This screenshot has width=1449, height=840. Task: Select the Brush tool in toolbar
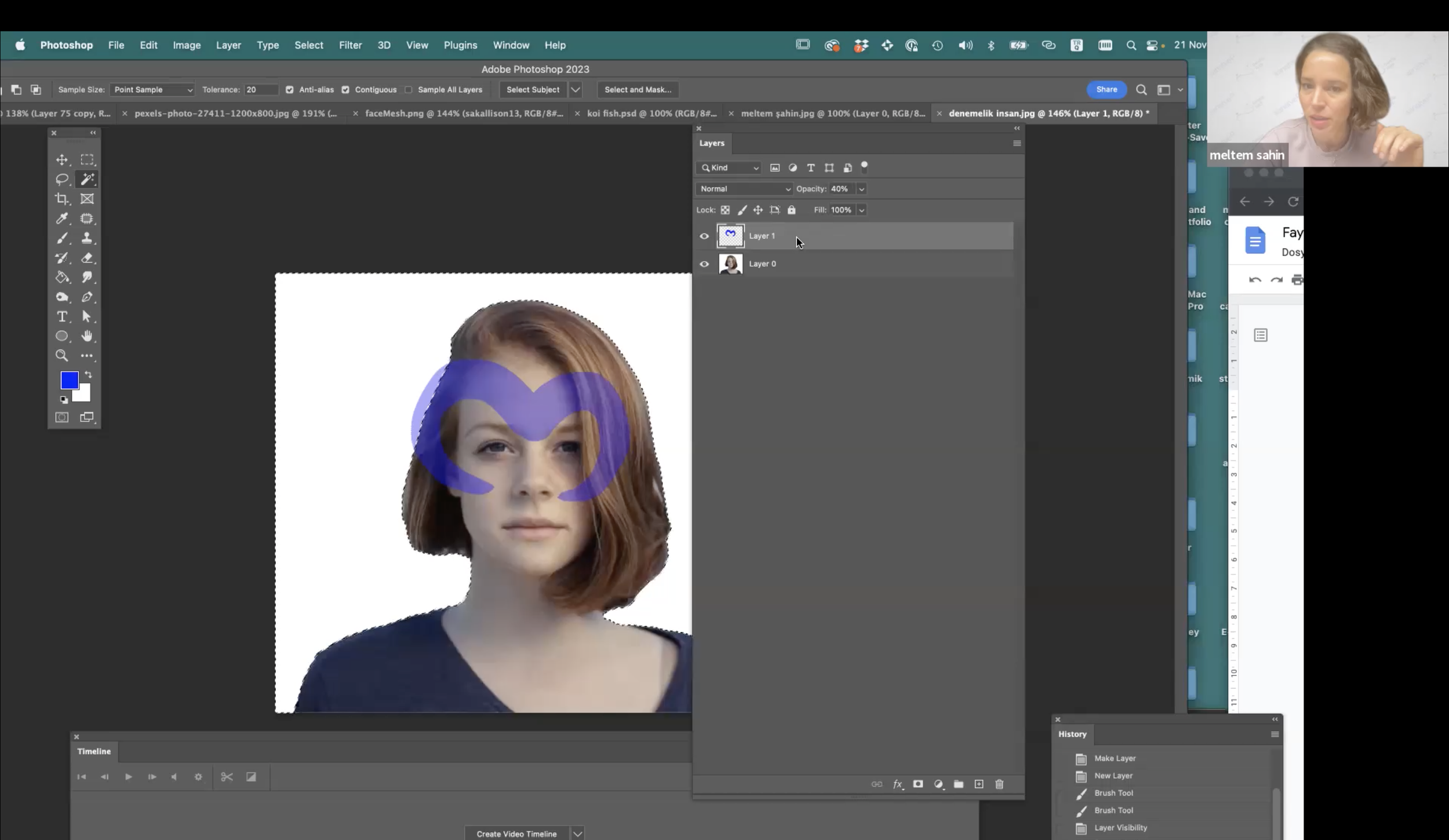pyautogui.click(x=62, y=238)
